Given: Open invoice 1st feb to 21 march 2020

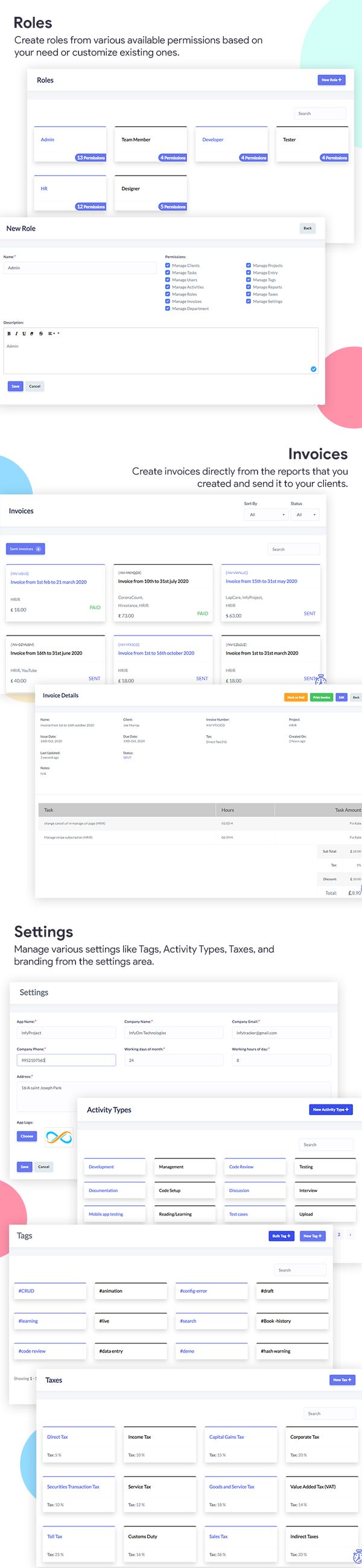Looking at the screenshot, I should 55,593.
